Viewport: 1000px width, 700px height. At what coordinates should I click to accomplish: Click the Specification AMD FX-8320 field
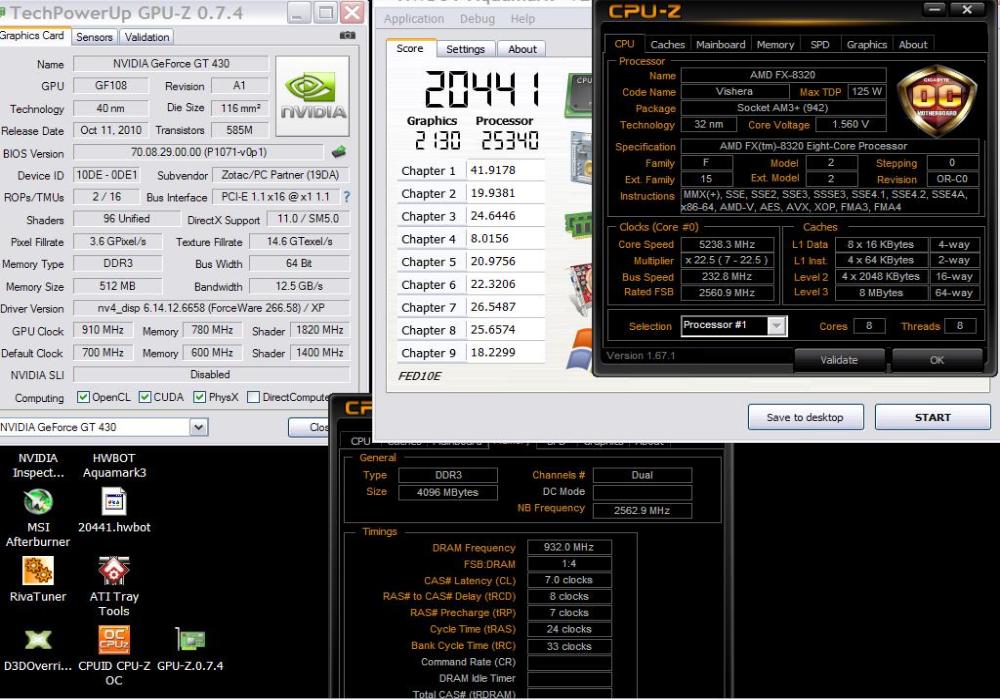(x=829, y=146)
